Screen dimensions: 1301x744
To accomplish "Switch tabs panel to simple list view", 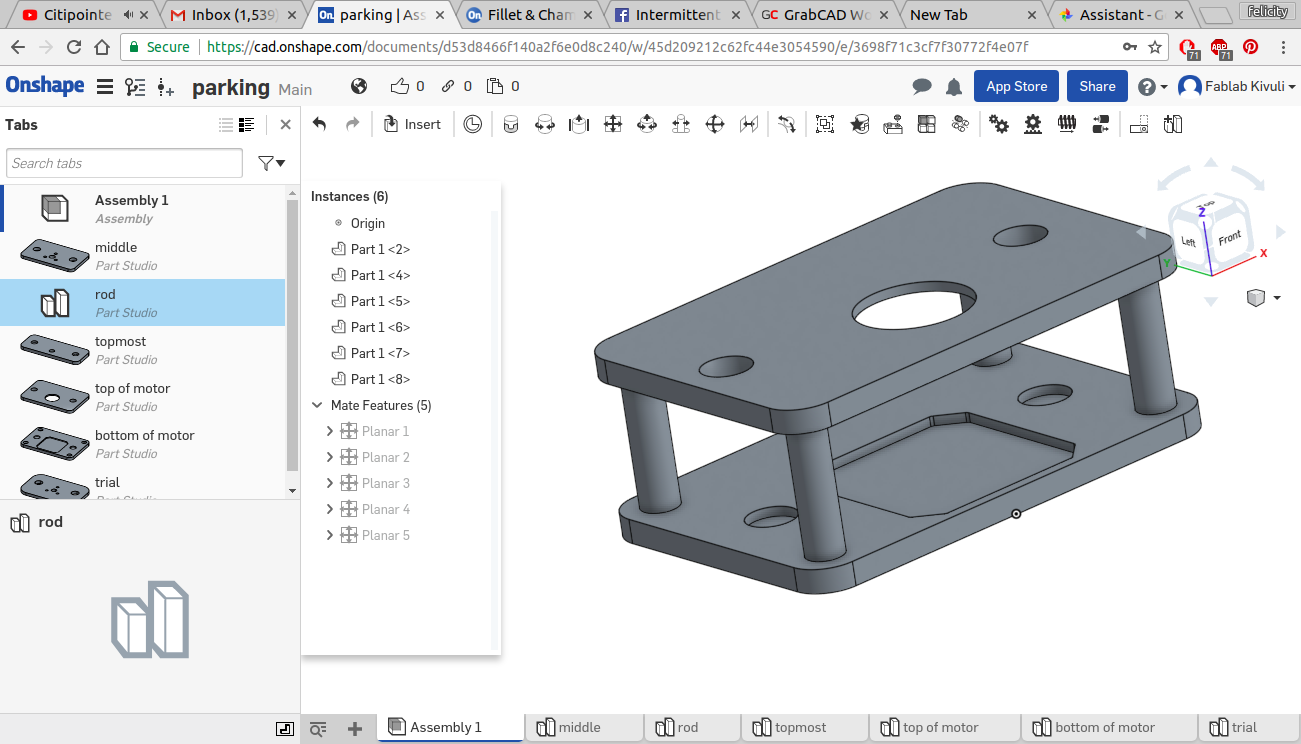I will point(226,125).
